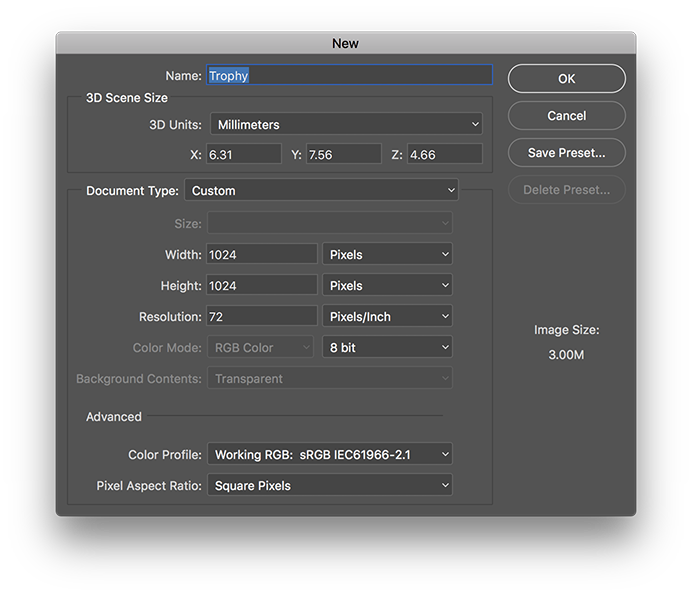Open the 8 bit depth dropdown

[387, 348]
